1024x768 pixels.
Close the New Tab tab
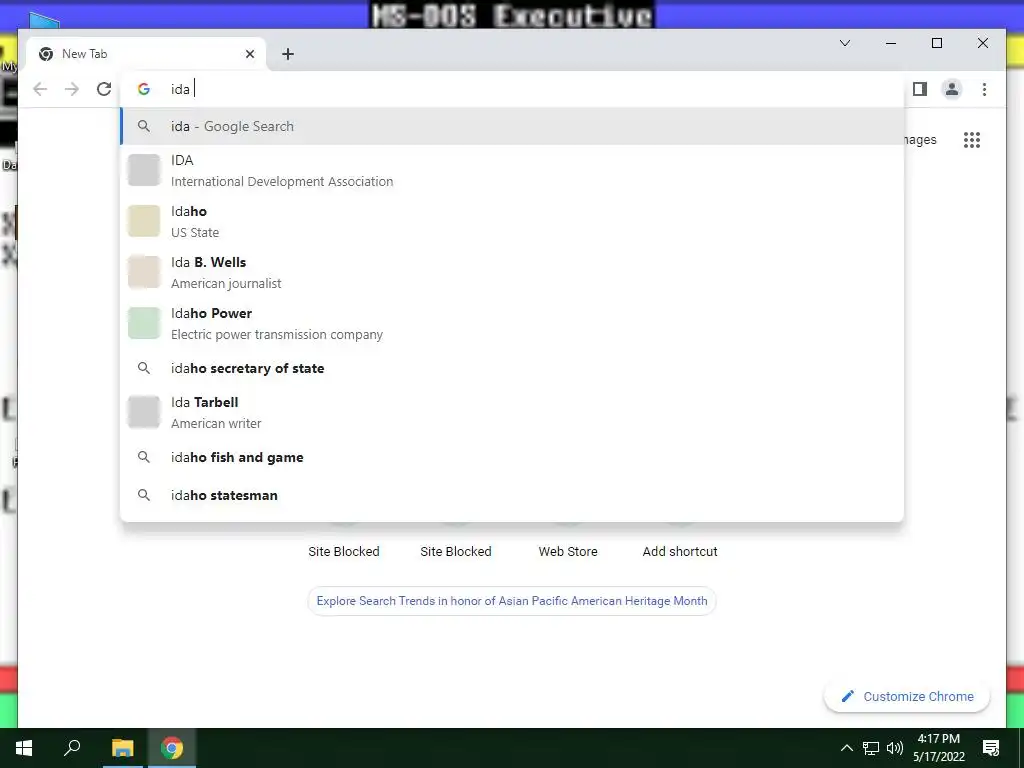[249, 54]
